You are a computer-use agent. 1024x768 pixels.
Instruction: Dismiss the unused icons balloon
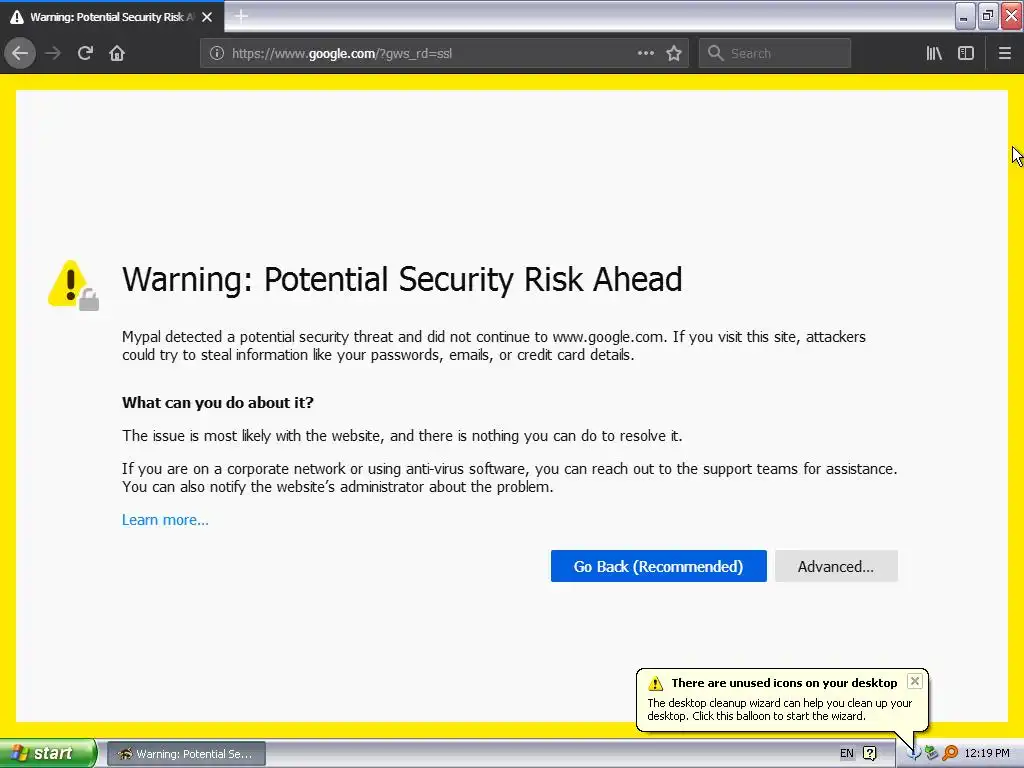tap(915, 681)
